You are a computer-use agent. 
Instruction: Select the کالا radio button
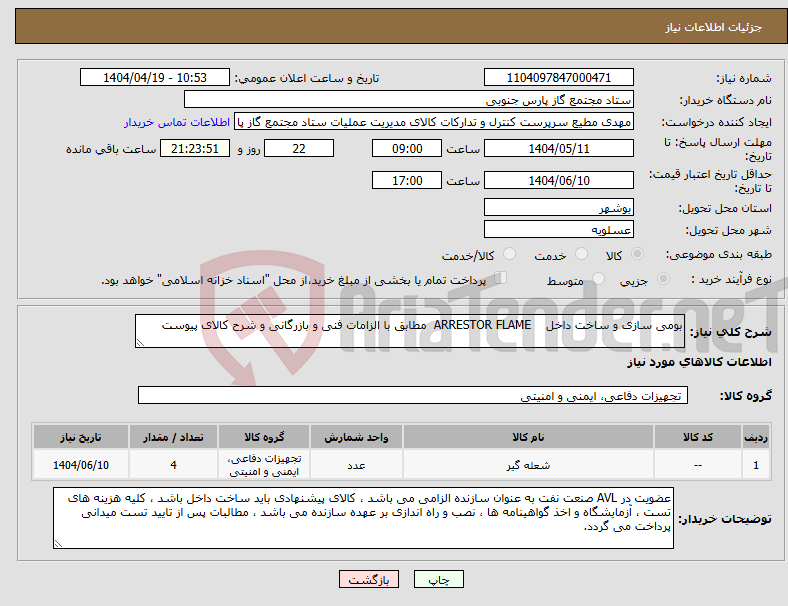637,254
